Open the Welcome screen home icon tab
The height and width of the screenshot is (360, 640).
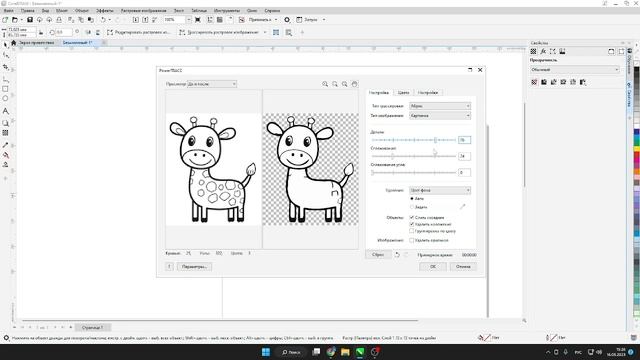point(13,42)
